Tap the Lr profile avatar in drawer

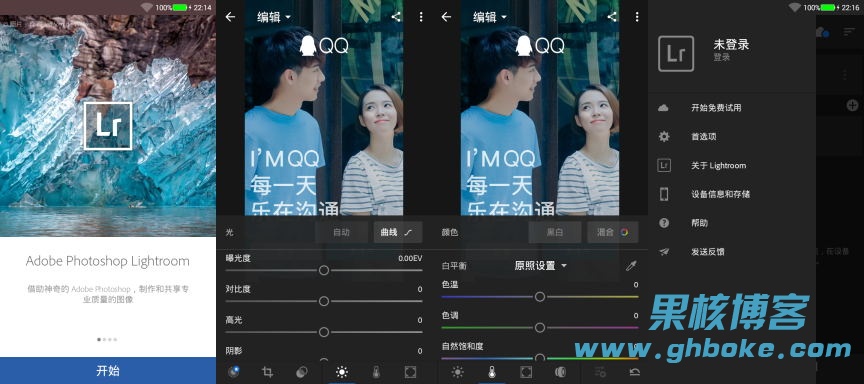click(676, 54)
